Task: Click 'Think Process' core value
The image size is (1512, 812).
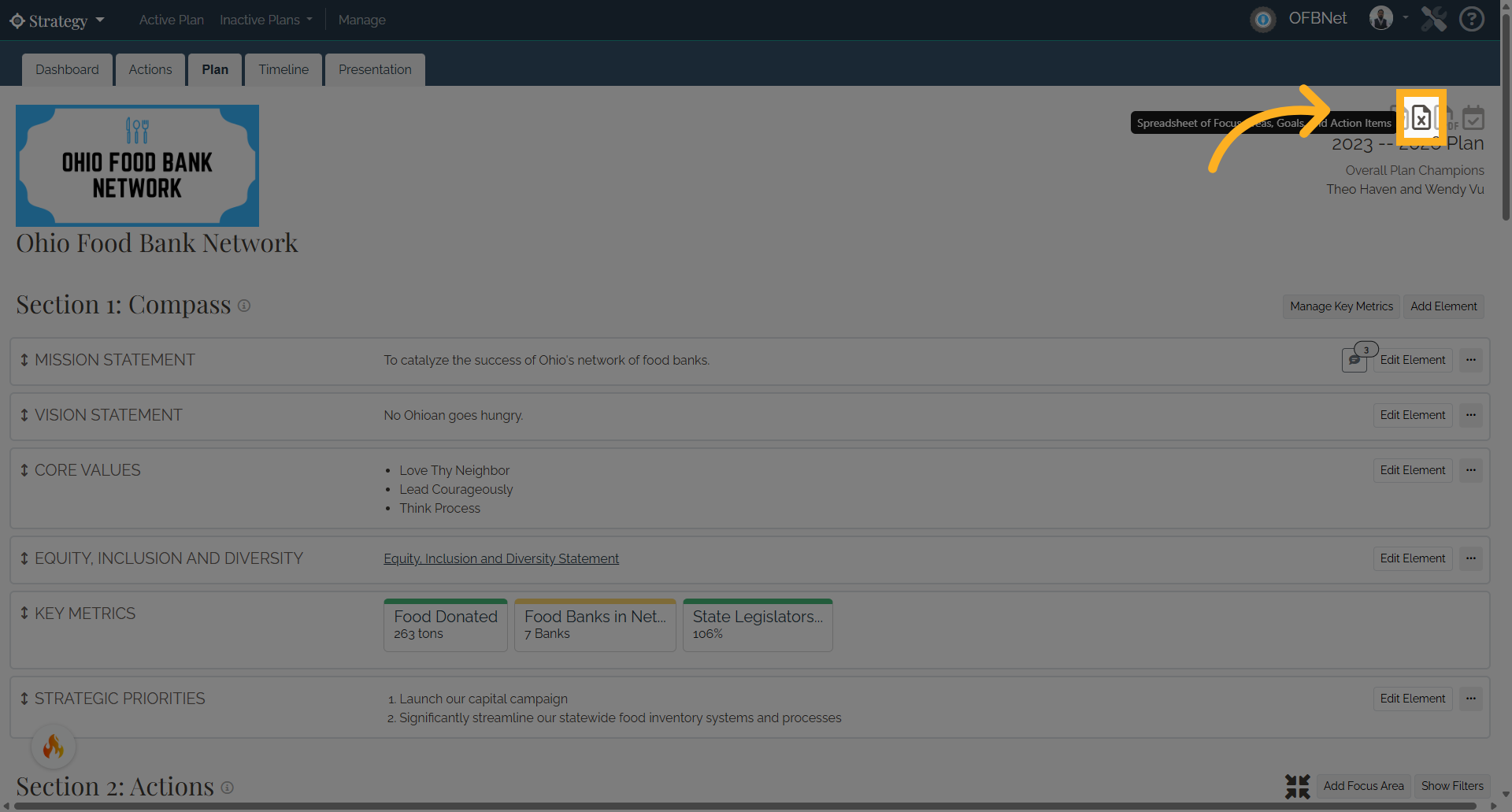Action: 439,508
